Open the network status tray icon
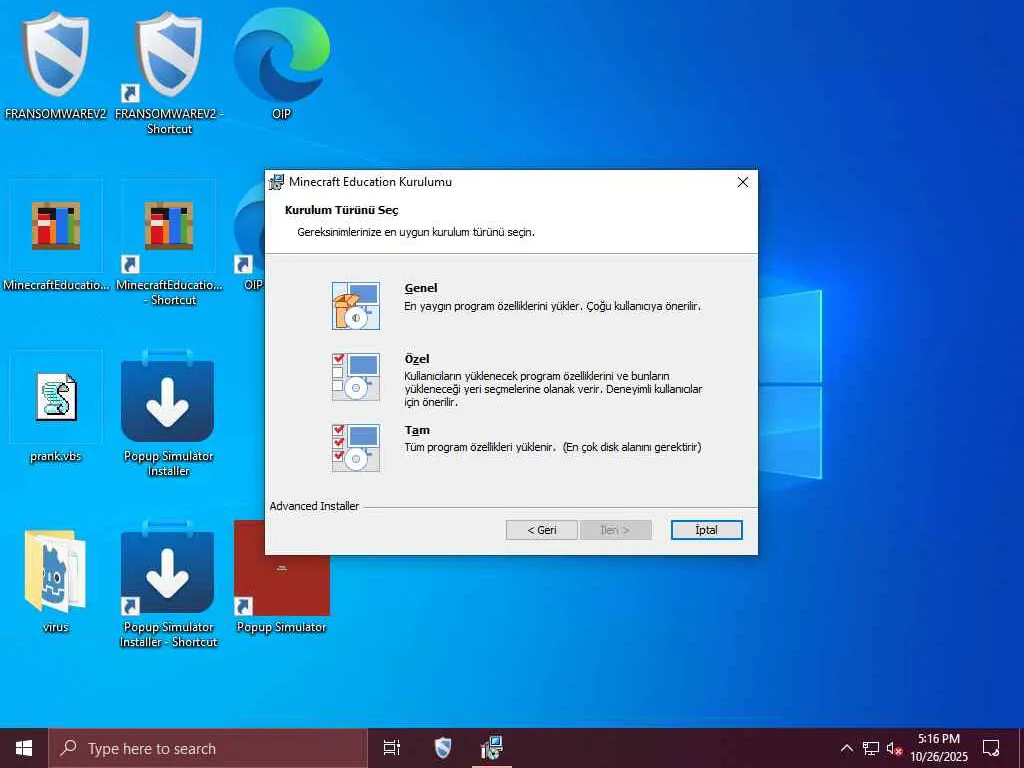 point(871,748)
